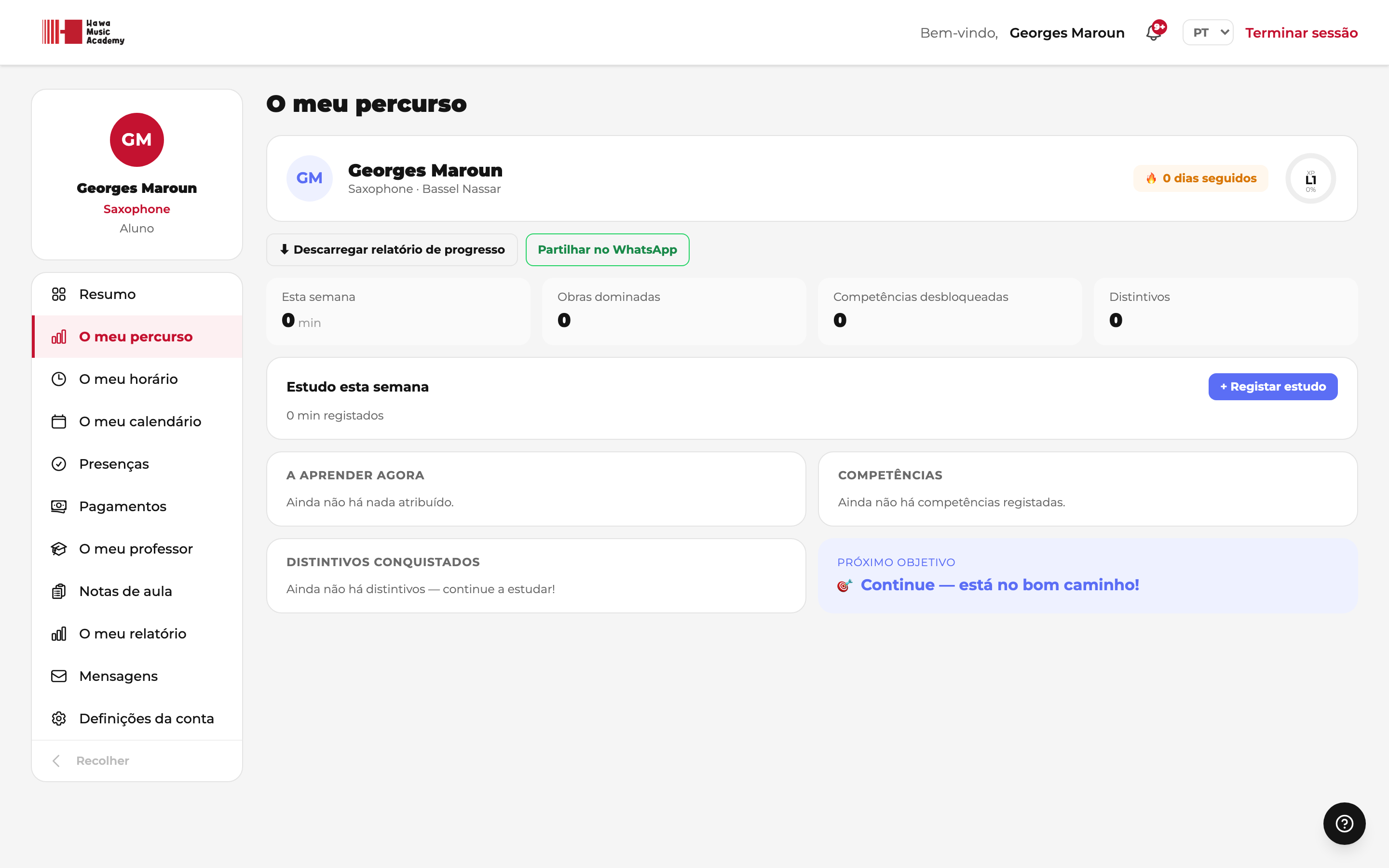Click the 'A APRENDER AGORA' heading

click(355, 475)
